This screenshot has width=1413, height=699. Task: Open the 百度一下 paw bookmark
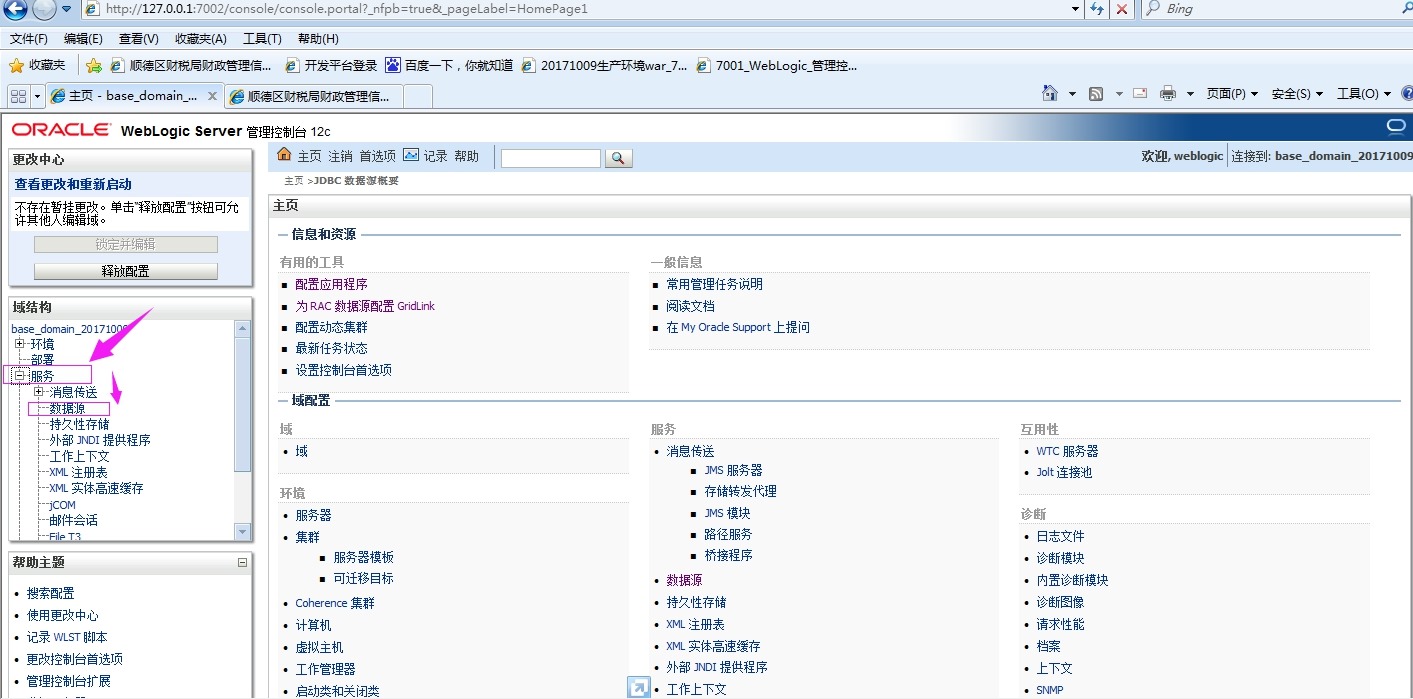pos(449,65)
